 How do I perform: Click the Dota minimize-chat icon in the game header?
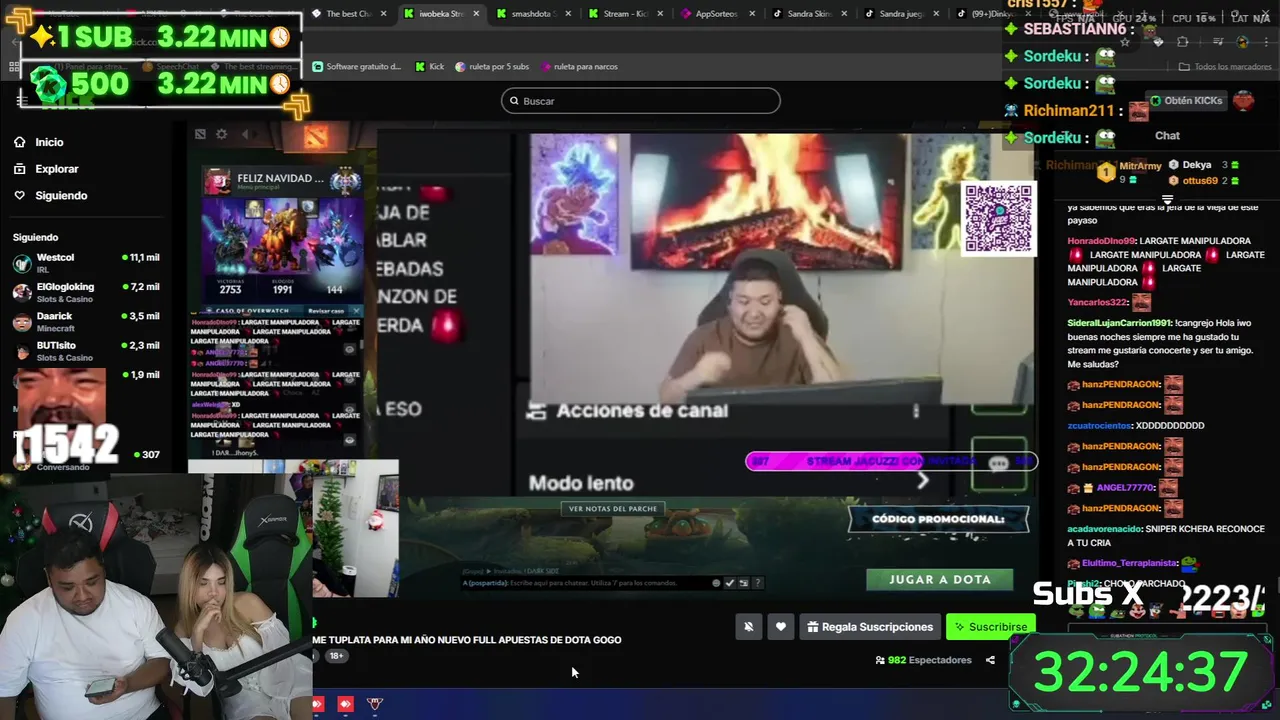point(200,134)
